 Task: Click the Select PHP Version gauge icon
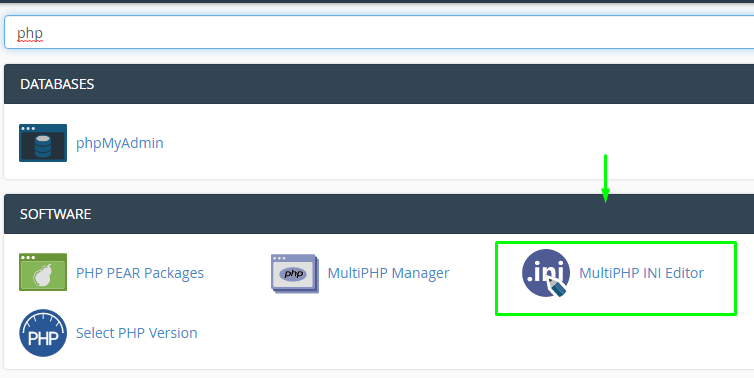[43, 333]
